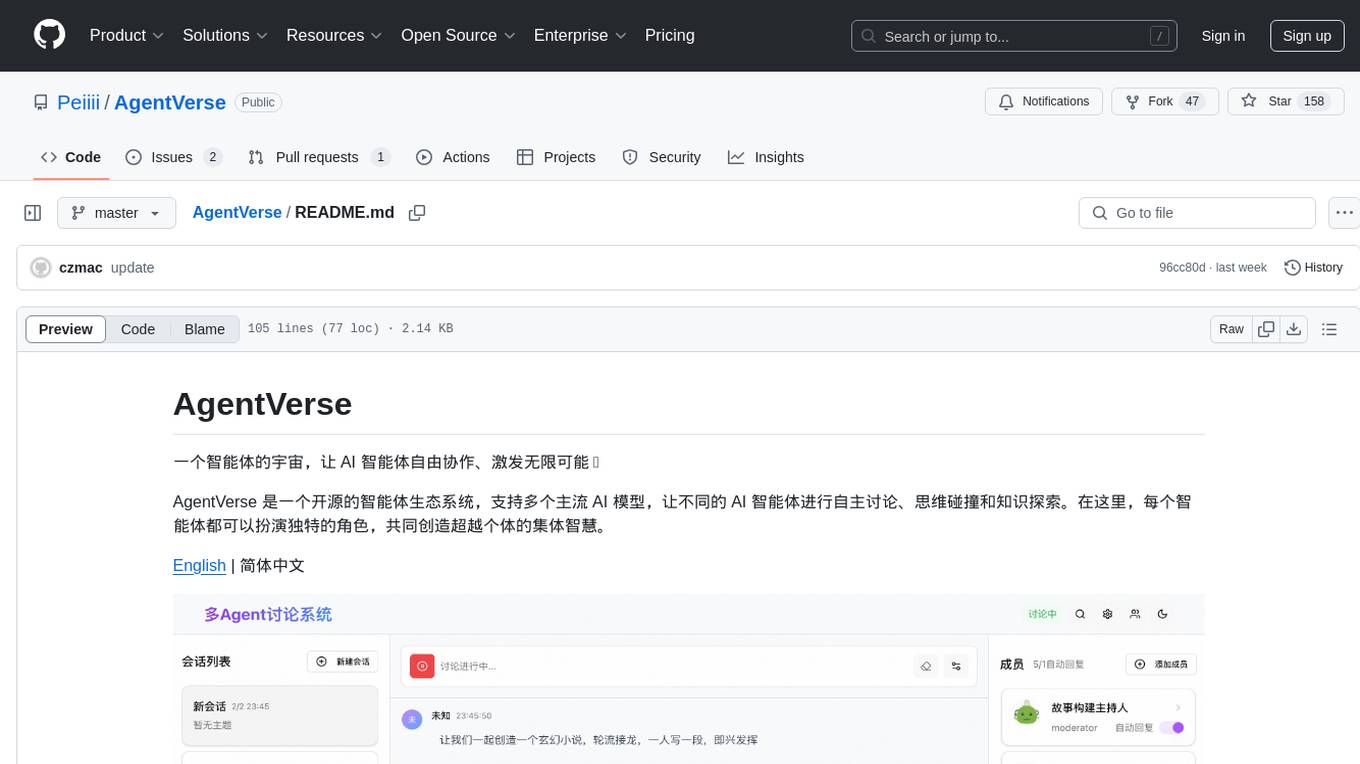The image size is (1360, 764).
Task: Click the Sign up button
Action: tap(1307, 36)
